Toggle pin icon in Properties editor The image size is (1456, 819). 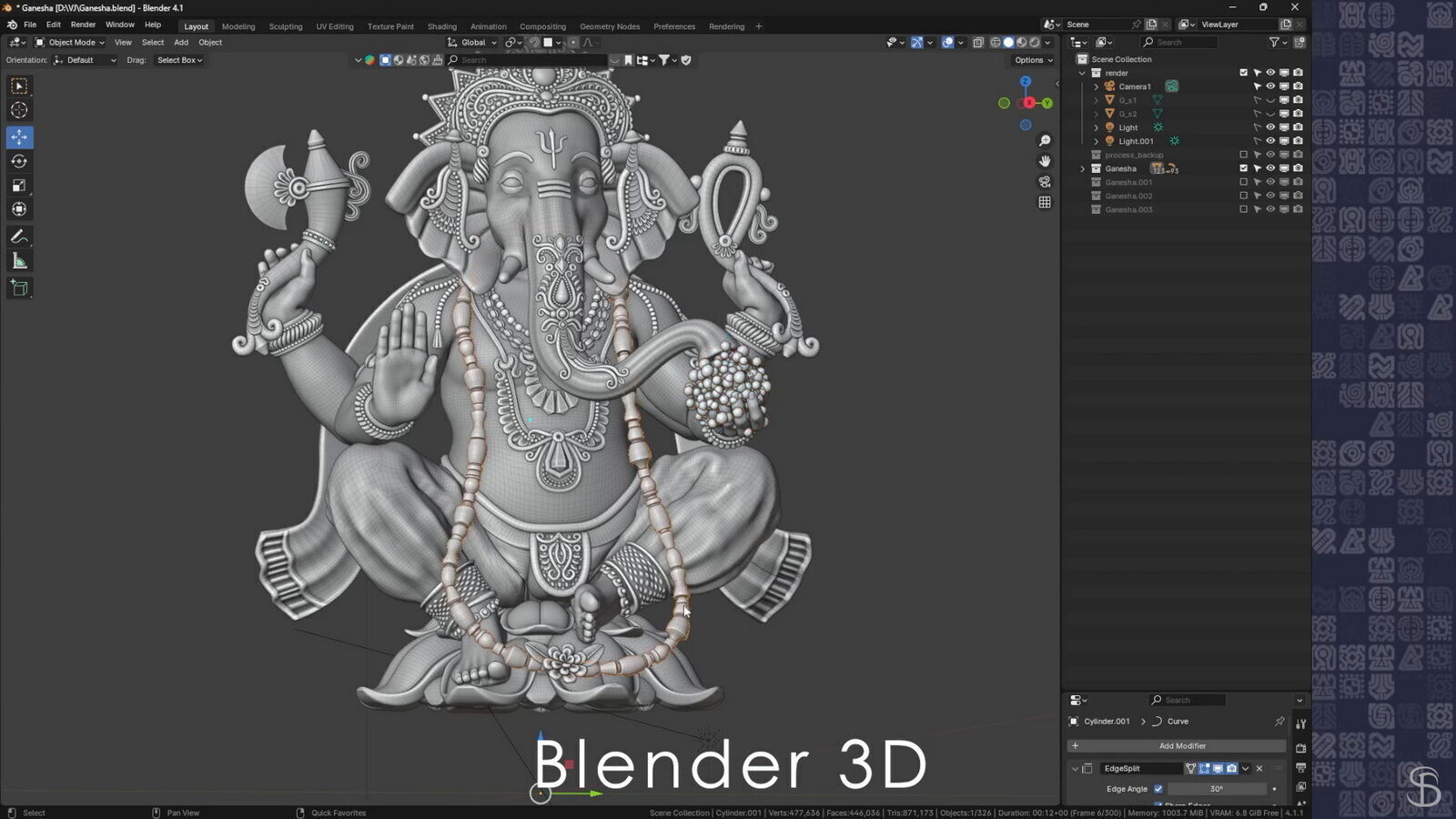point(1279,722)
